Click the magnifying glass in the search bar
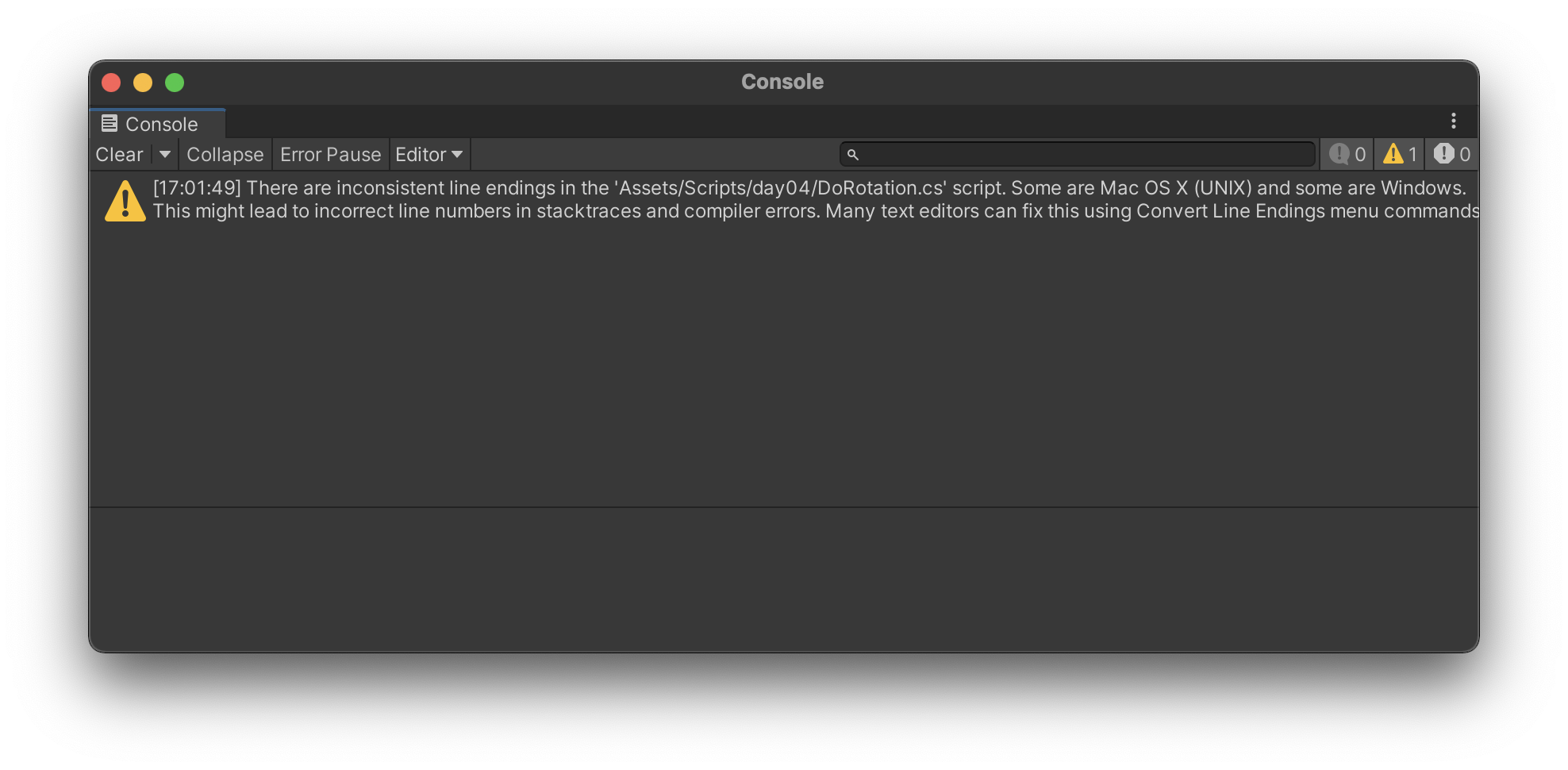This screenshot has width=1568, height=770. [853, 154]
